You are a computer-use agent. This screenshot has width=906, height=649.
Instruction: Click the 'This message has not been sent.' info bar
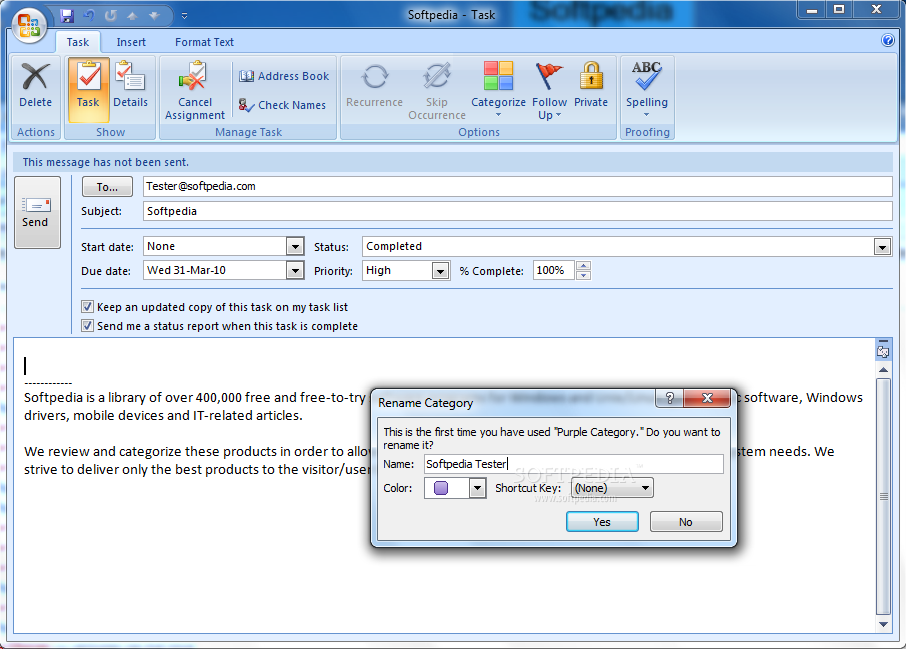tap(454, 162)
